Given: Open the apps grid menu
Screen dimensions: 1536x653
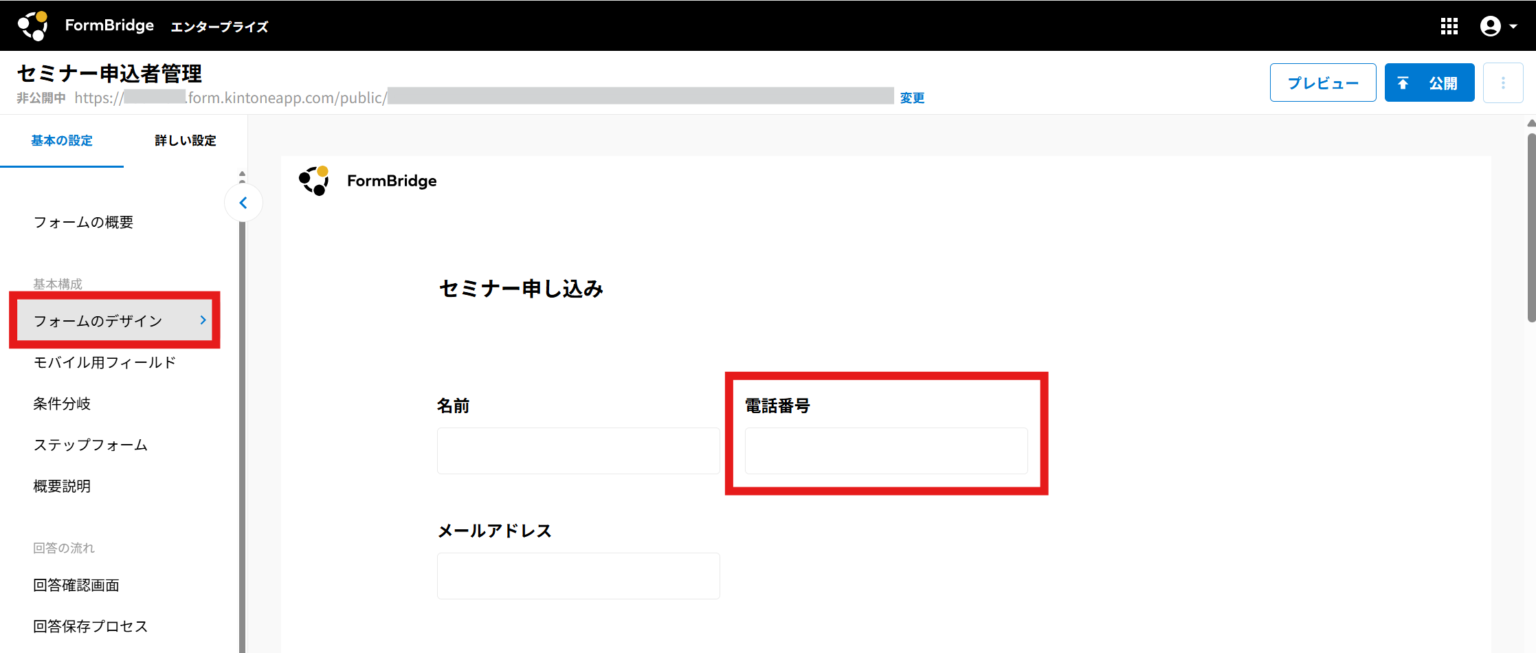Looking at the screenshot, I should click(x=1449, y=27).
